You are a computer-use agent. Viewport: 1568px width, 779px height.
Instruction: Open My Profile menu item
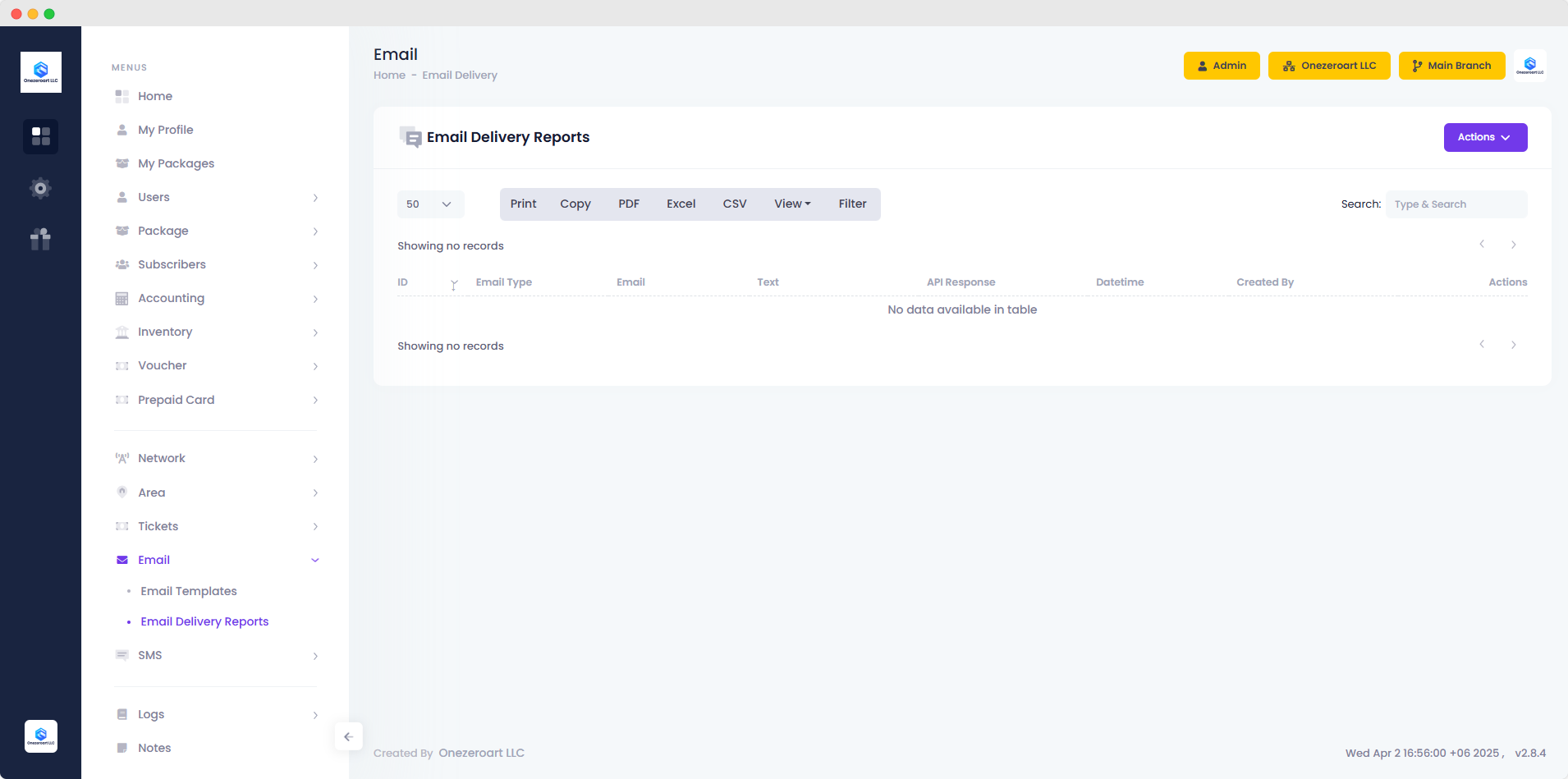(x=166, y=130)
